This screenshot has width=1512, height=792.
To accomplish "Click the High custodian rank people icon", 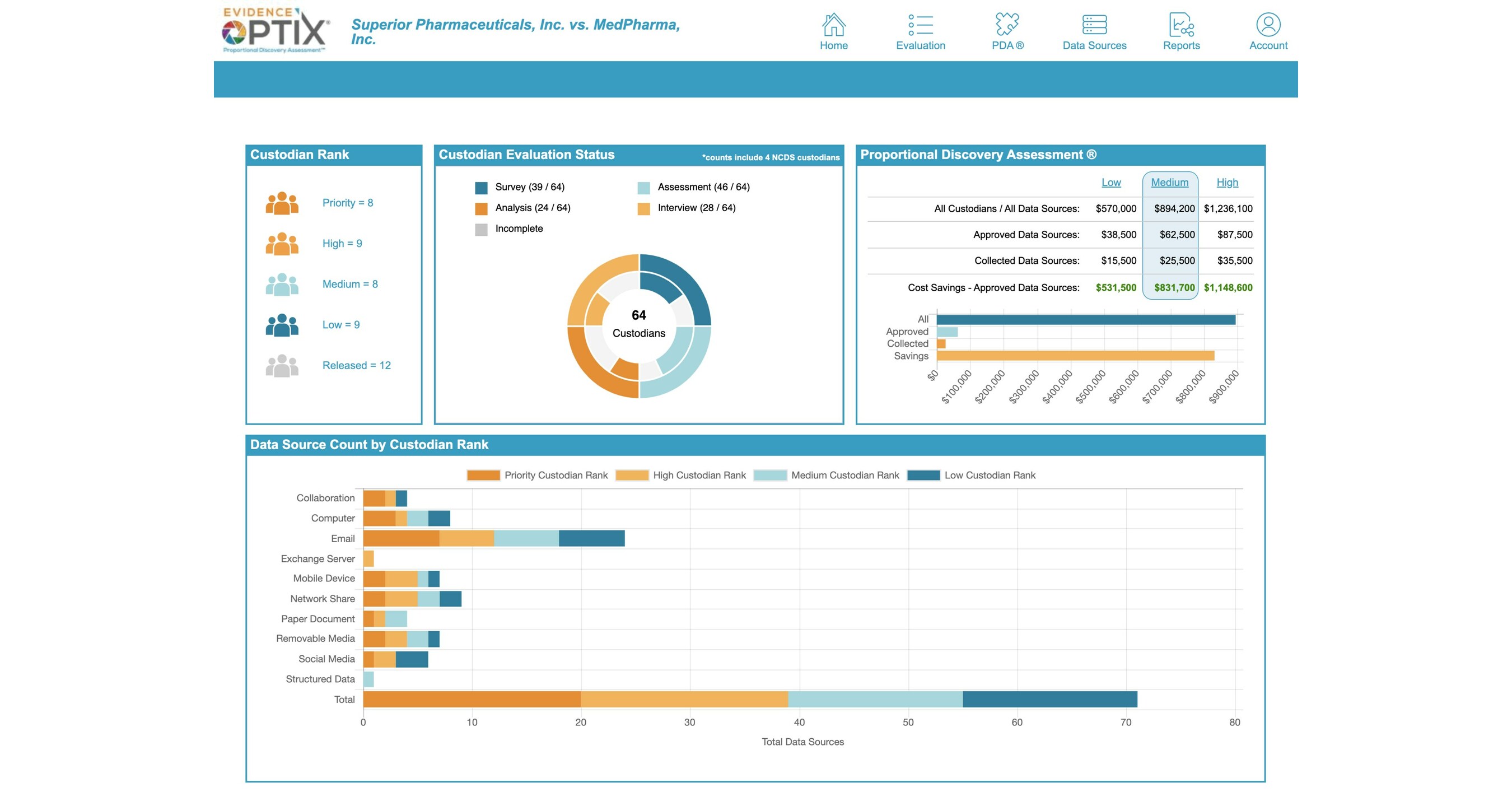I will pyautogui.click(x=282, y=243).
